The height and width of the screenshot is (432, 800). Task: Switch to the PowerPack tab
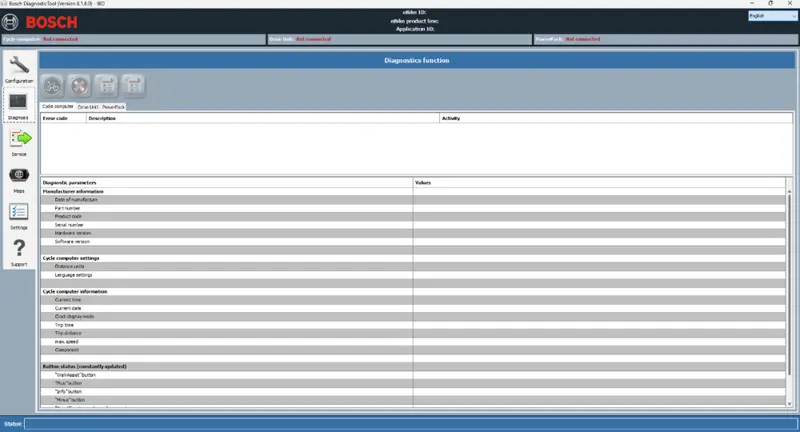click(x=113, y=107)
